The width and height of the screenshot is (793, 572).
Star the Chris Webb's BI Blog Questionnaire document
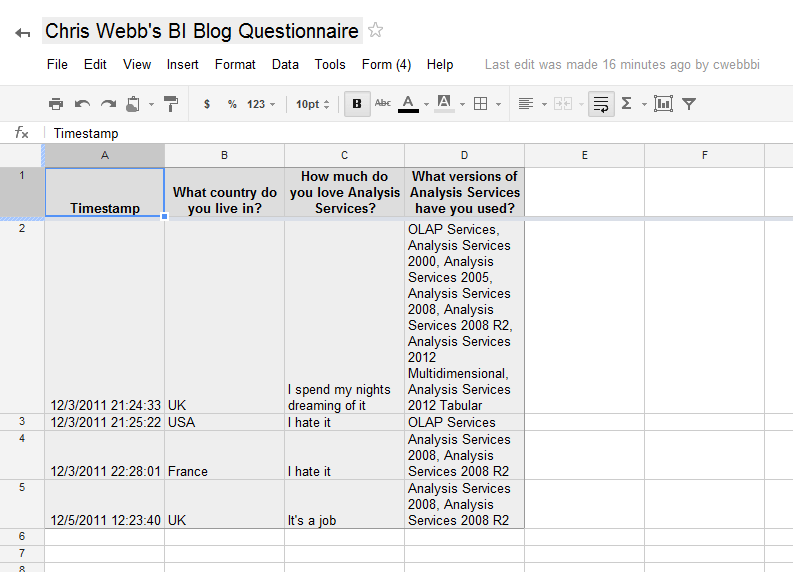tap(375, 30)
